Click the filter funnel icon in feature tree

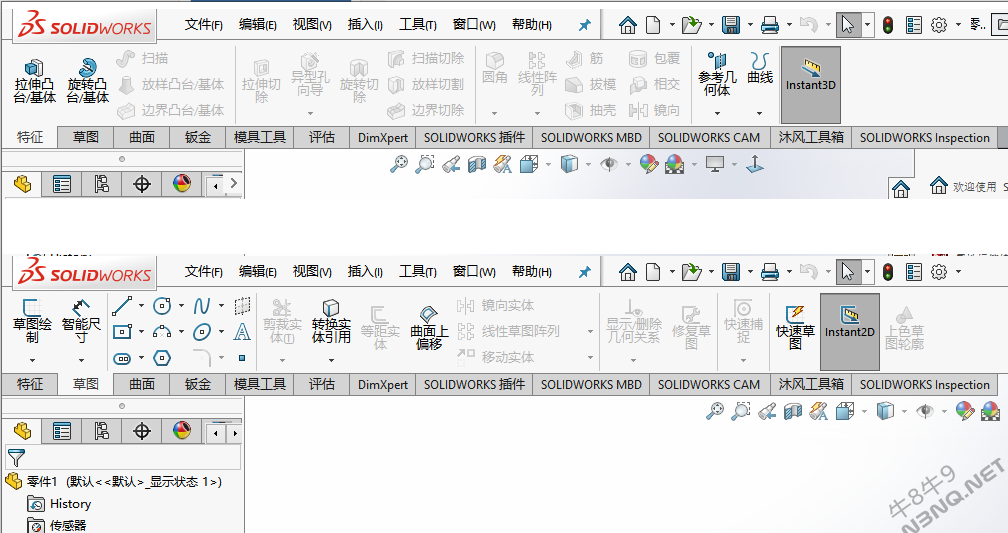[x=16, y=458]
